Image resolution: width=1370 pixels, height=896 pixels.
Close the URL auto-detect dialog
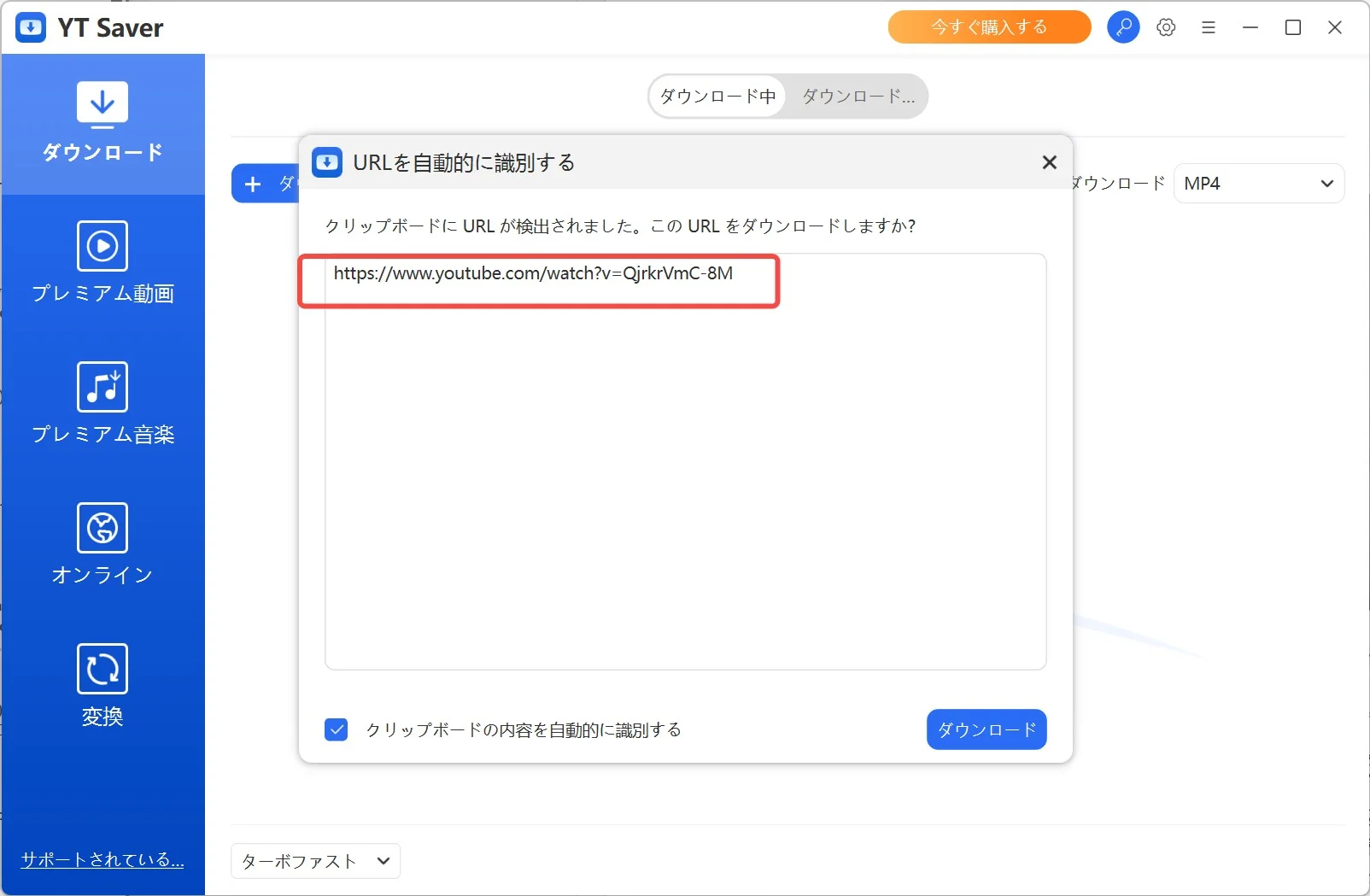pos(1050,162)
